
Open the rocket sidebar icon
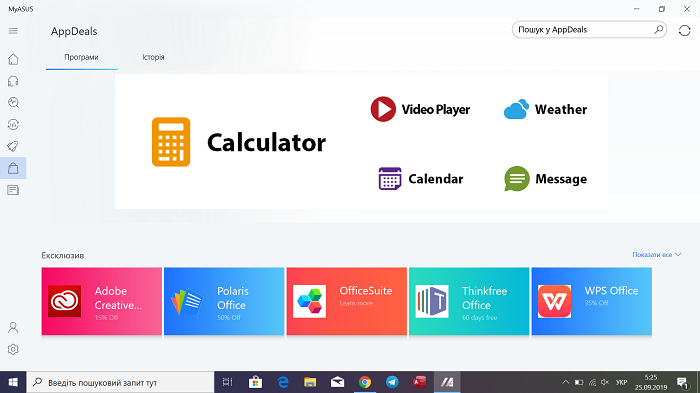(13, 146)
